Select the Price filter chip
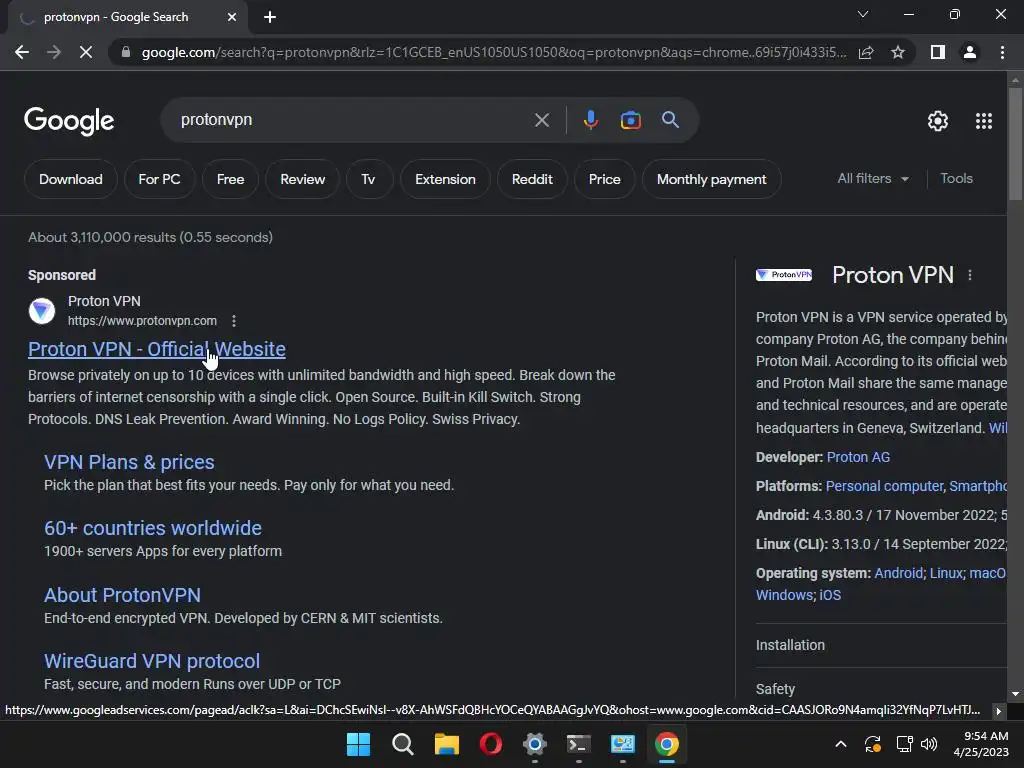This screenshot has height=768, width=1024. [605, 179]
